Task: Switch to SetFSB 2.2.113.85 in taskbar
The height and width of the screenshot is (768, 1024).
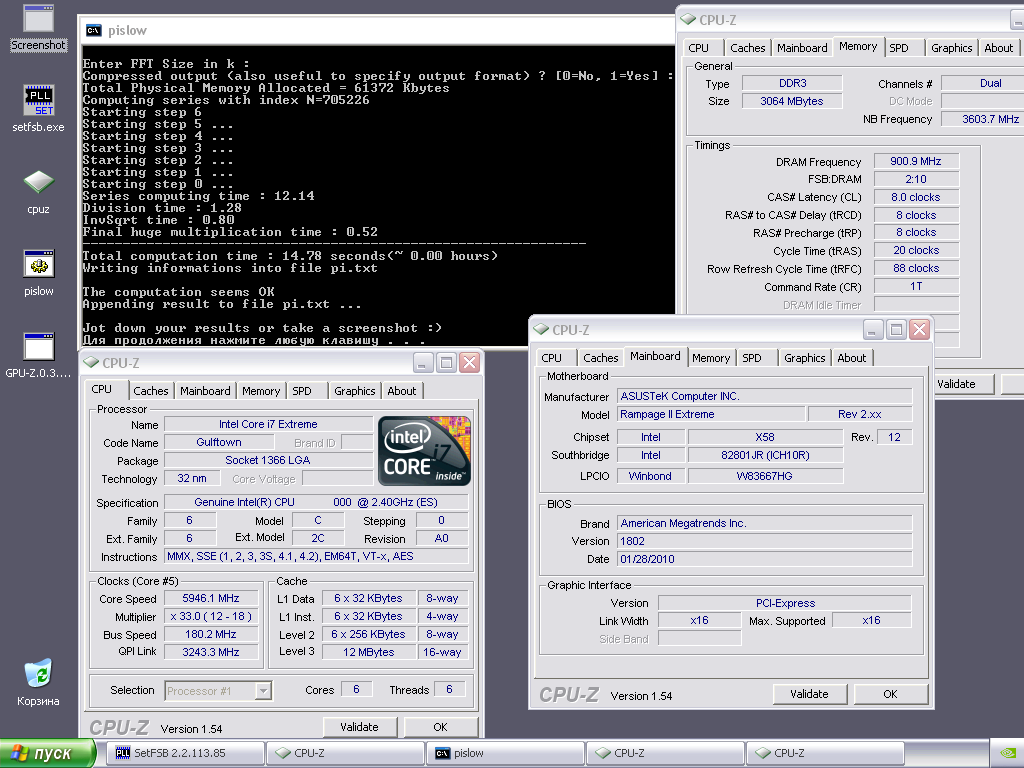Action: [x=187, y=753]
